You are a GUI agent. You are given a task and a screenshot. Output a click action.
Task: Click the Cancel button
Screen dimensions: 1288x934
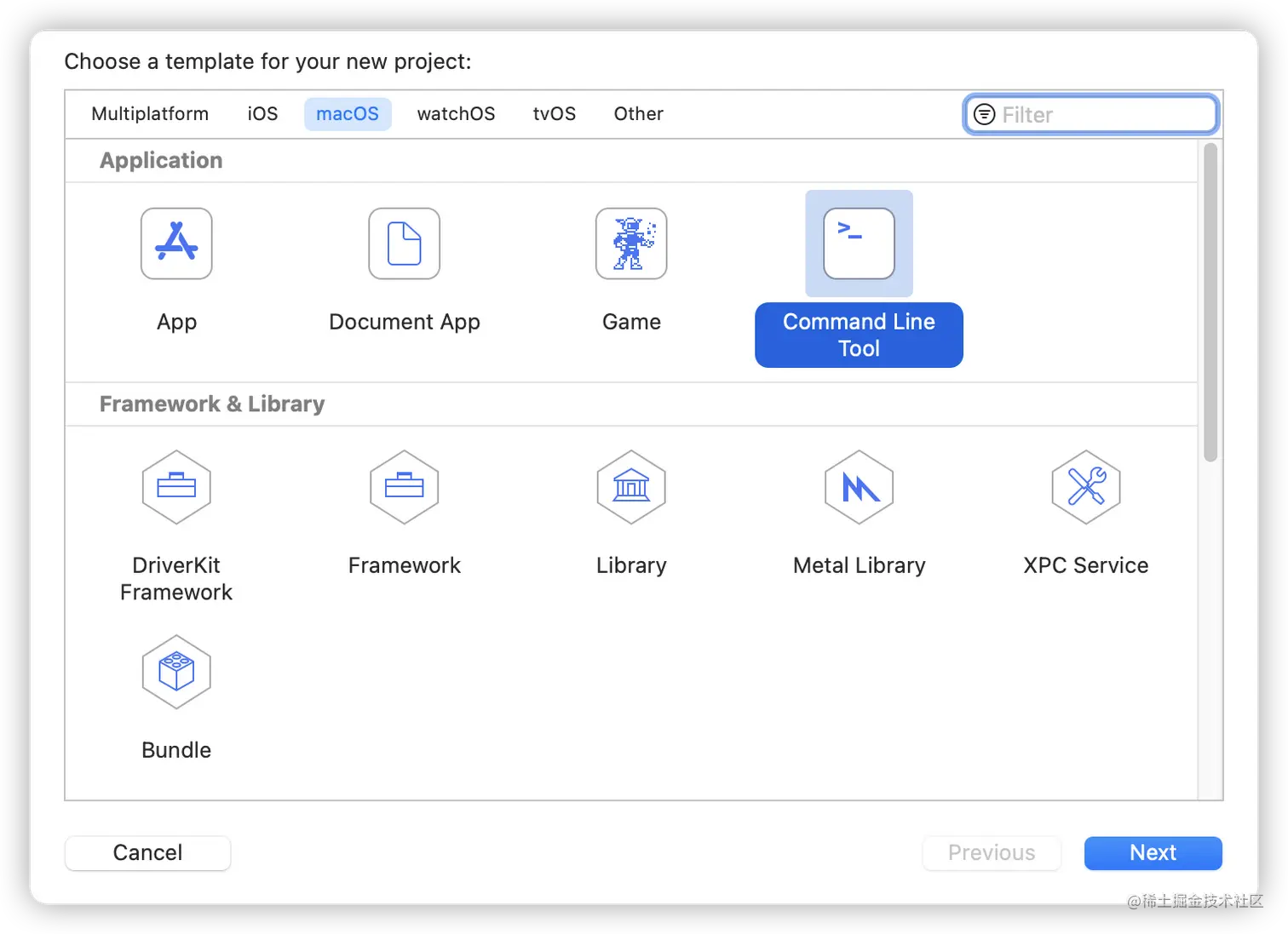pyautogui.click(x=147, y=853)
